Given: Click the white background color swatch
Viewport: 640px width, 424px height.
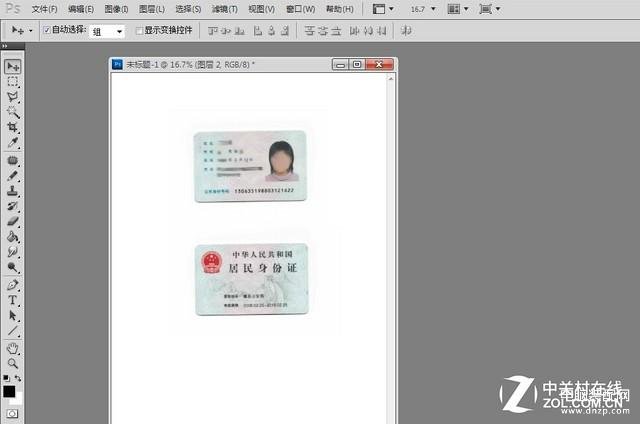Looking at the screenshot, I should (x=18, y=399).
